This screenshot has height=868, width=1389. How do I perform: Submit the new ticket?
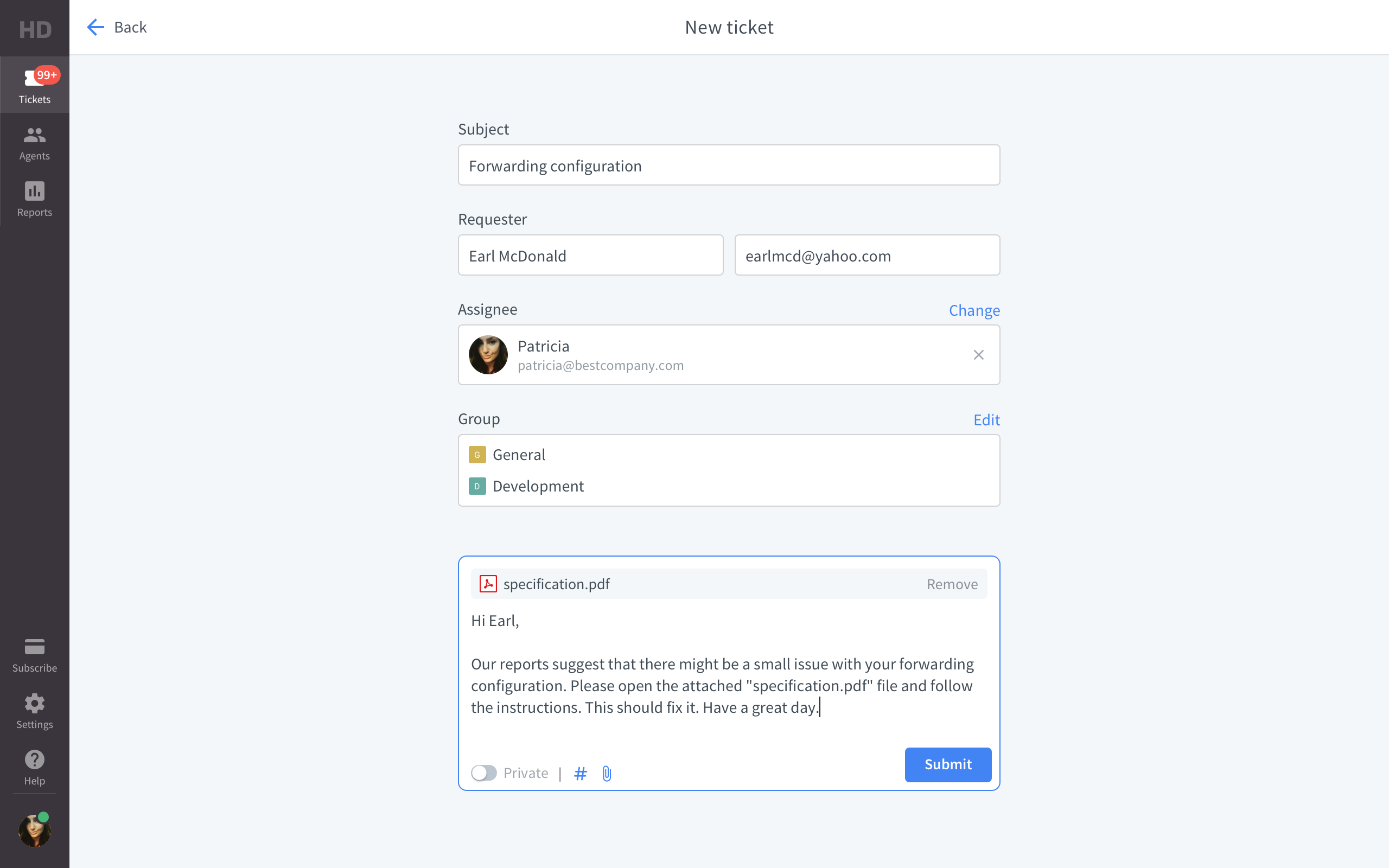(x=948, y=764)
